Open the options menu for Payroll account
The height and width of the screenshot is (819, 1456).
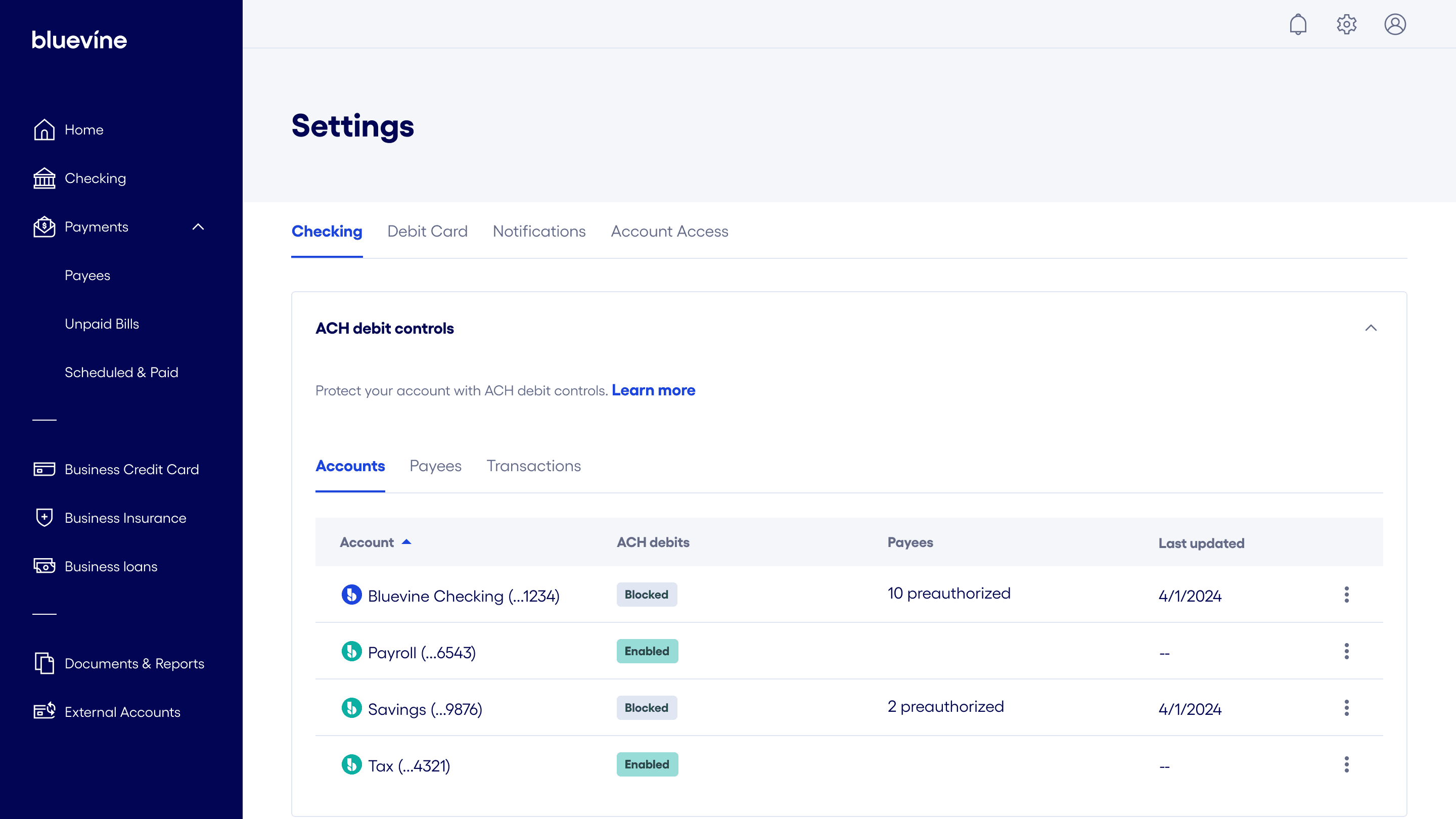tap(1347, 651)
